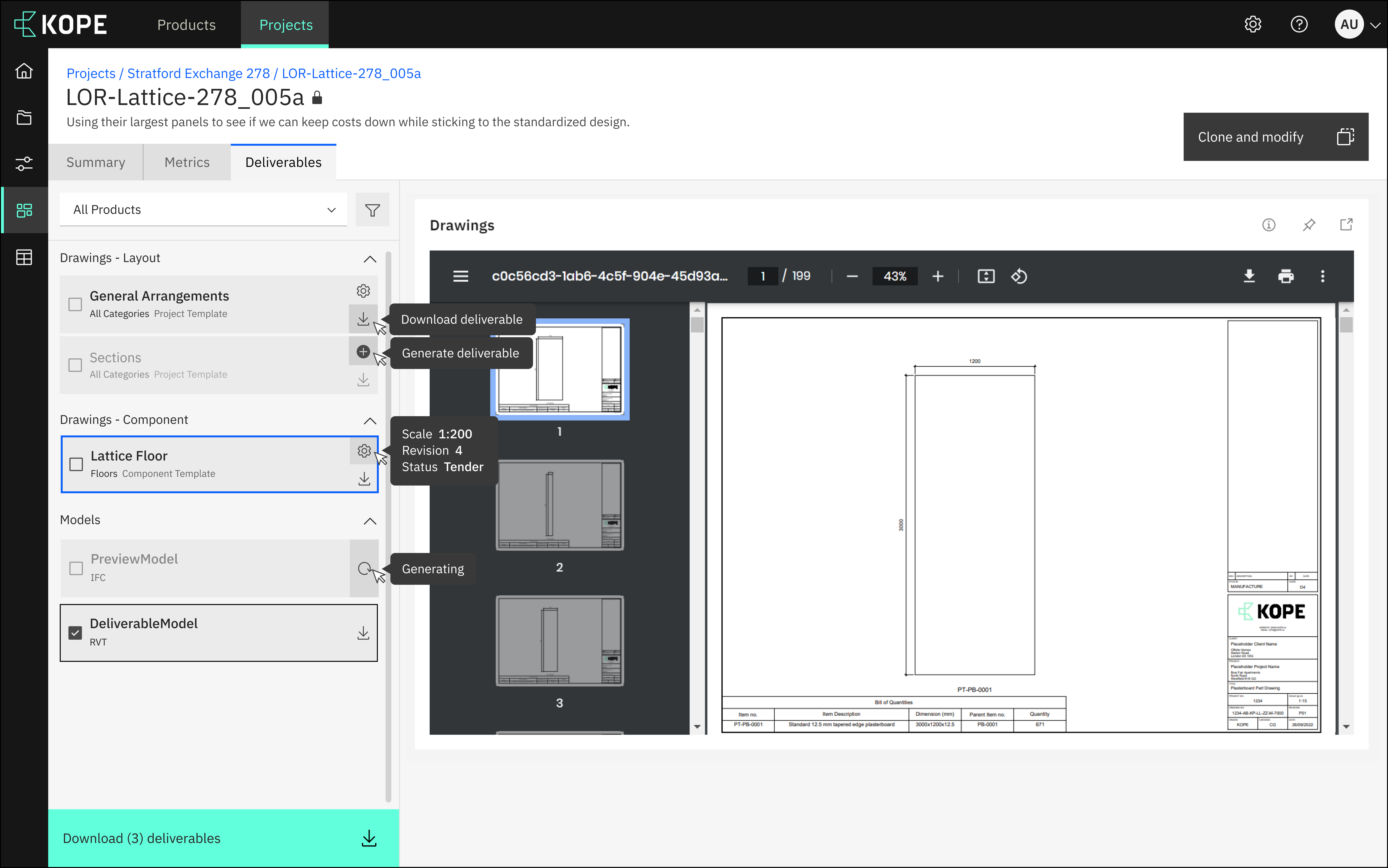Open the Products top menu
This screenshot has height=868, width=1388.
[186, 25]
